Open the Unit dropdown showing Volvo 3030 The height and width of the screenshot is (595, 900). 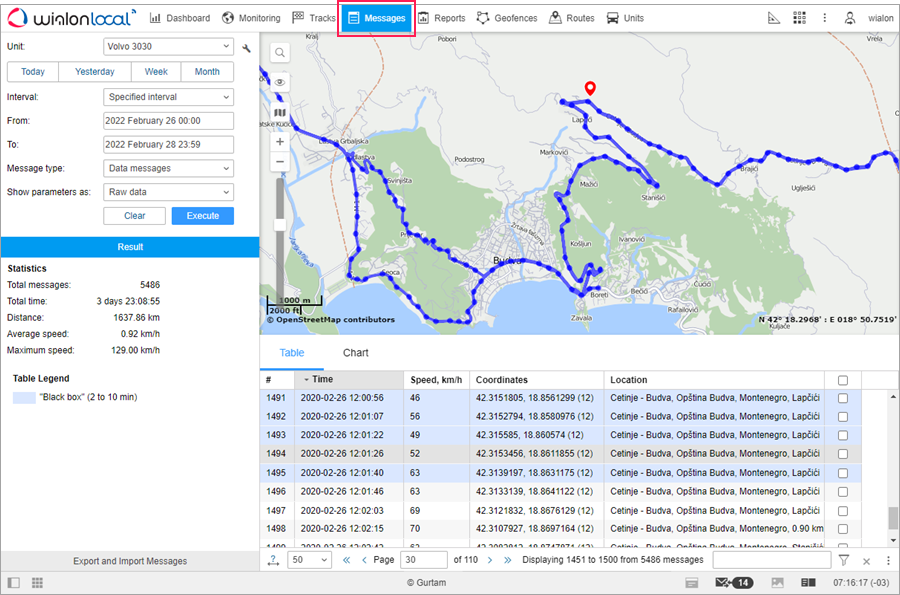[168, 47]
